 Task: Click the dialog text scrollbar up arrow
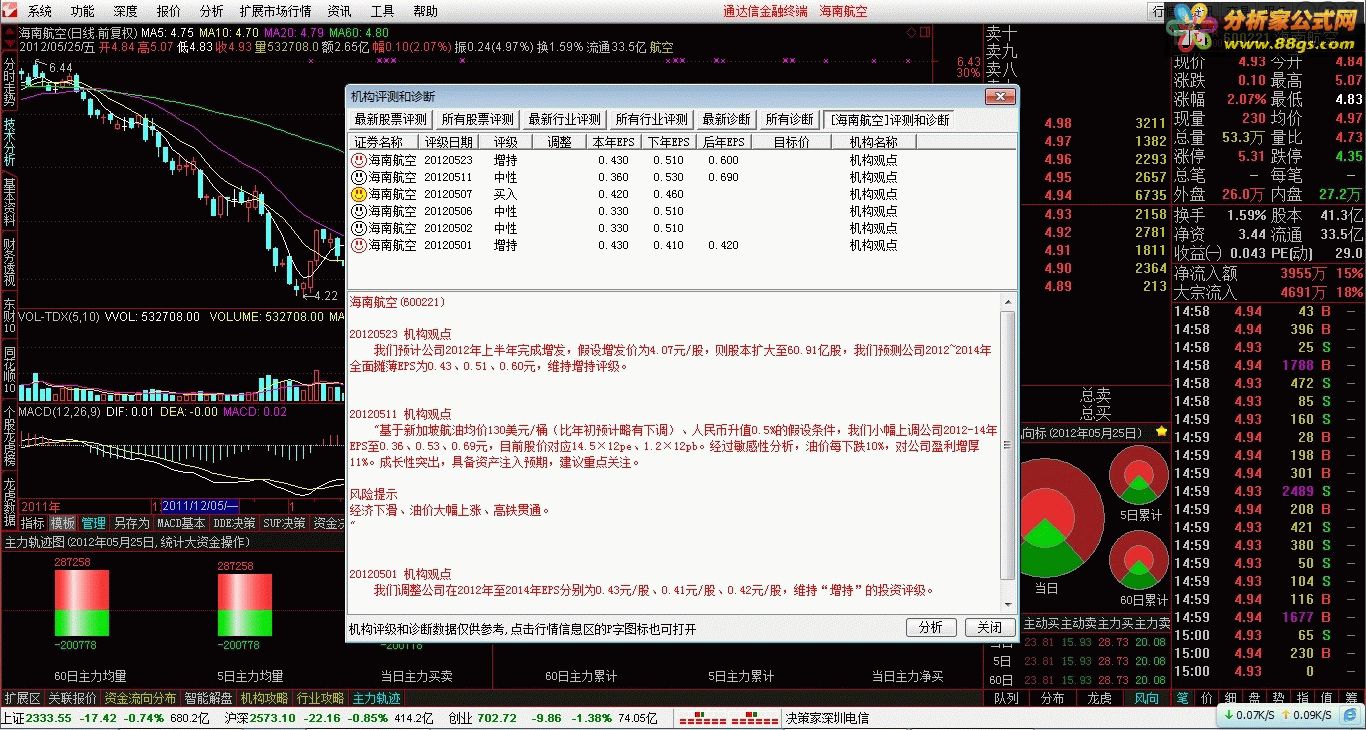(1008, 301)
